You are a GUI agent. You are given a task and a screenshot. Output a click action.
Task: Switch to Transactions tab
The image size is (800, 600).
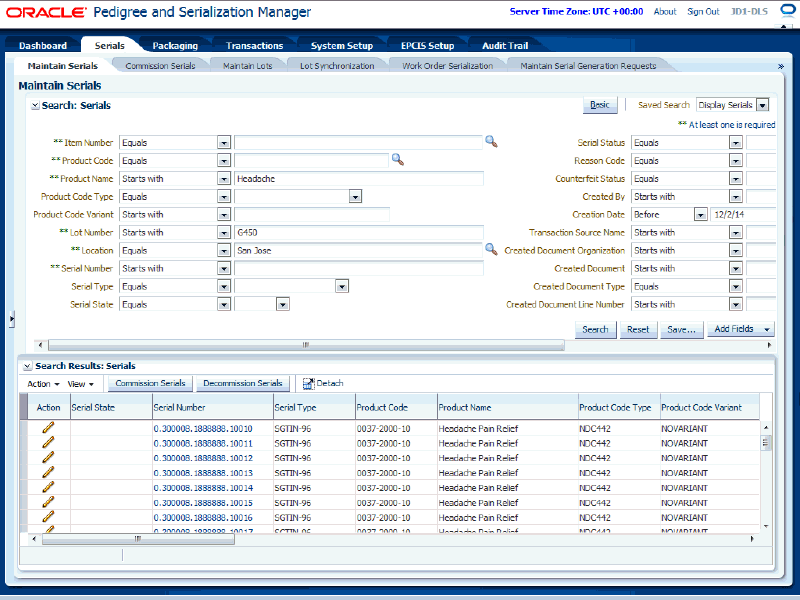(x=255, y=45)
